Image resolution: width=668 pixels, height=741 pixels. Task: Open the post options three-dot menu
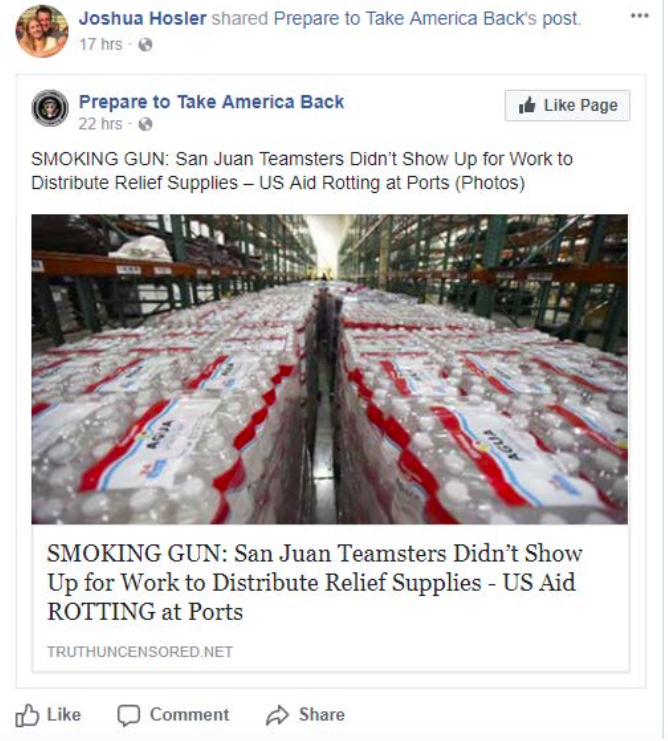[639, 16]
